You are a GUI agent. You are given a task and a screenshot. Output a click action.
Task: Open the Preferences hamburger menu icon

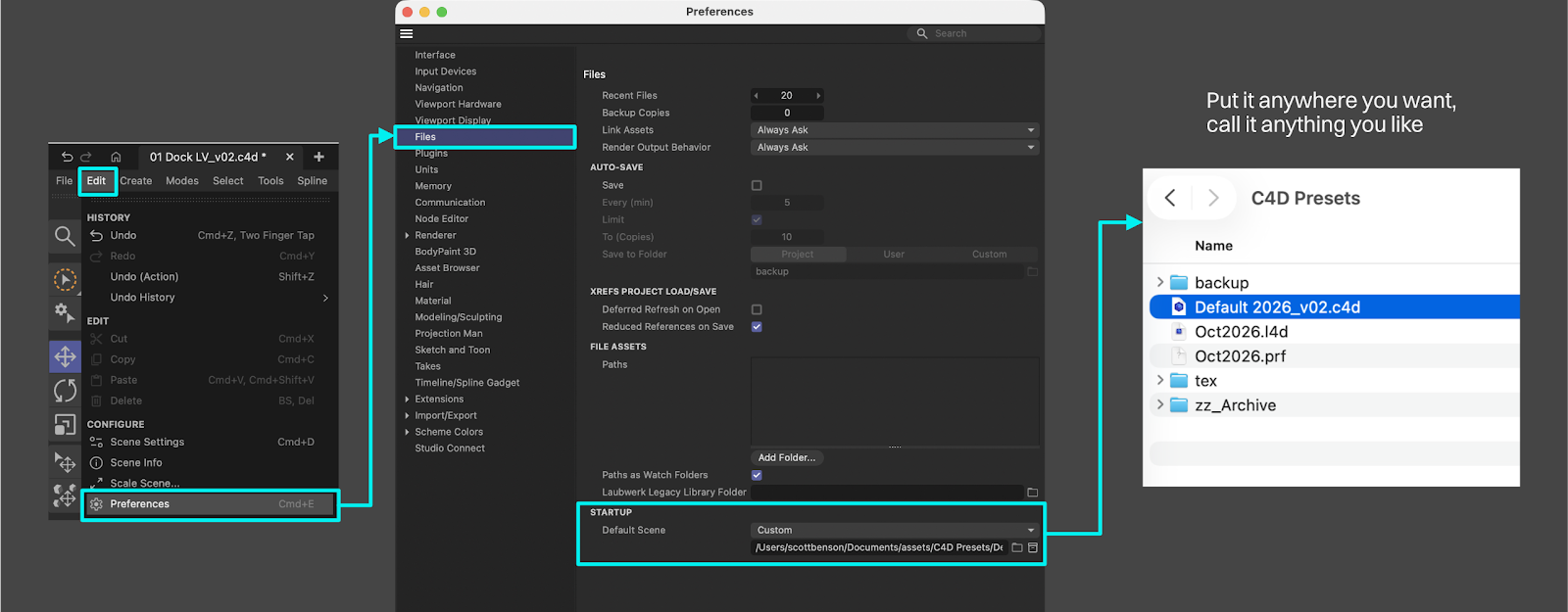tap(407, 33)
